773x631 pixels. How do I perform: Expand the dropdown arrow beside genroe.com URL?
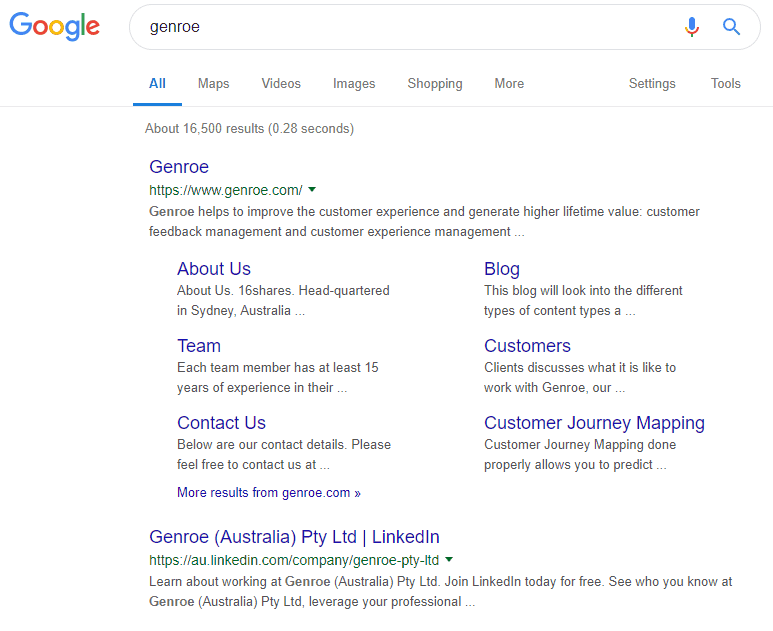312,189
